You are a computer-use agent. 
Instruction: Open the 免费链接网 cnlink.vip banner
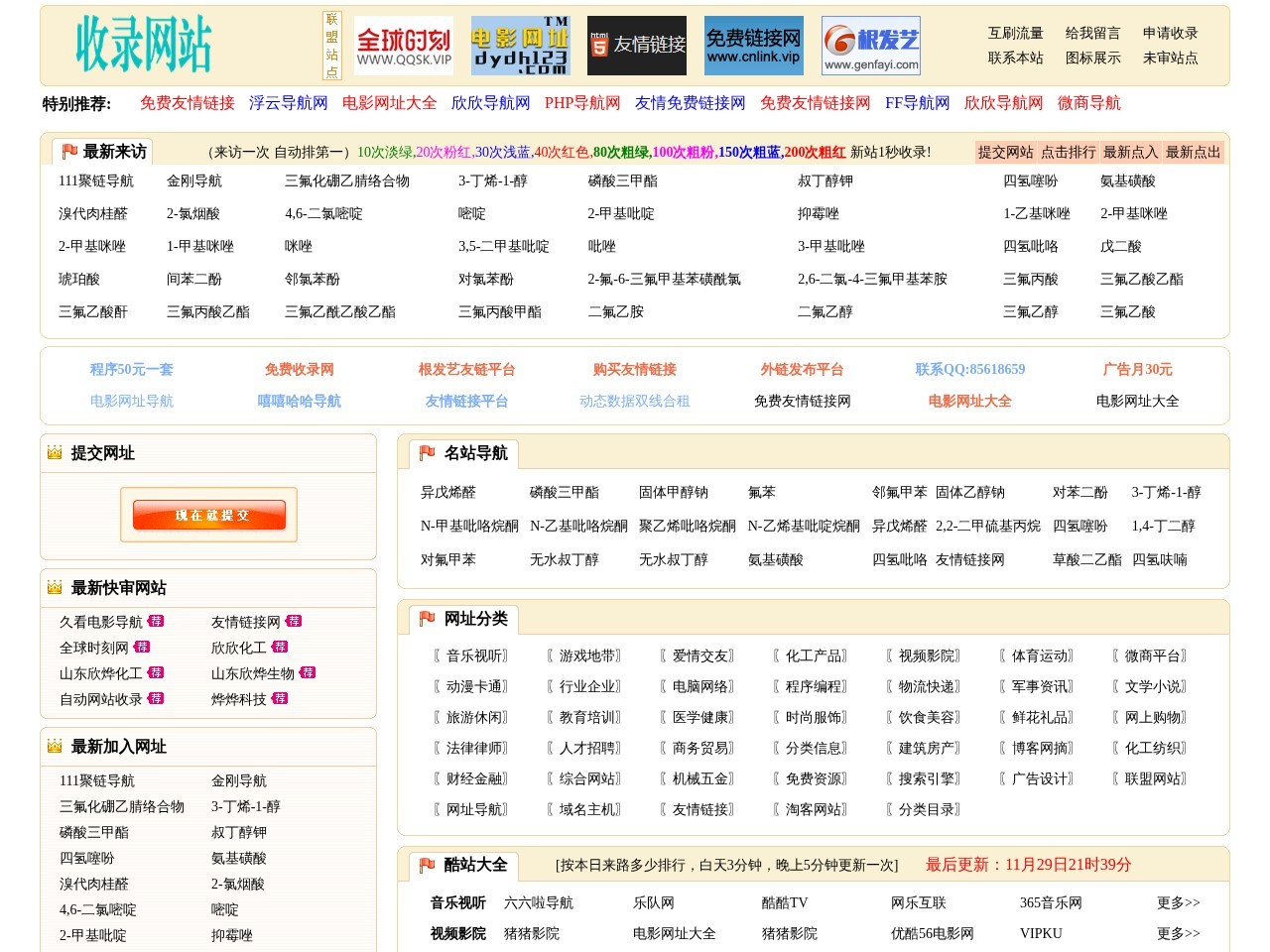point(753,46)
